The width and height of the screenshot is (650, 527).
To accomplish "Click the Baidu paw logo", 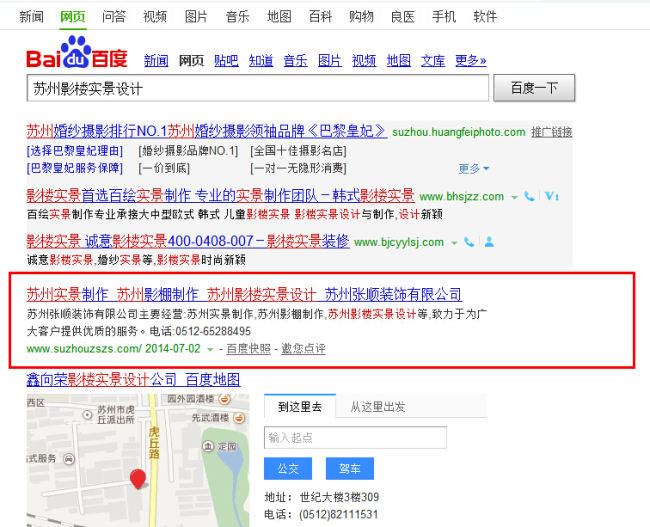I will pos(77,52).
